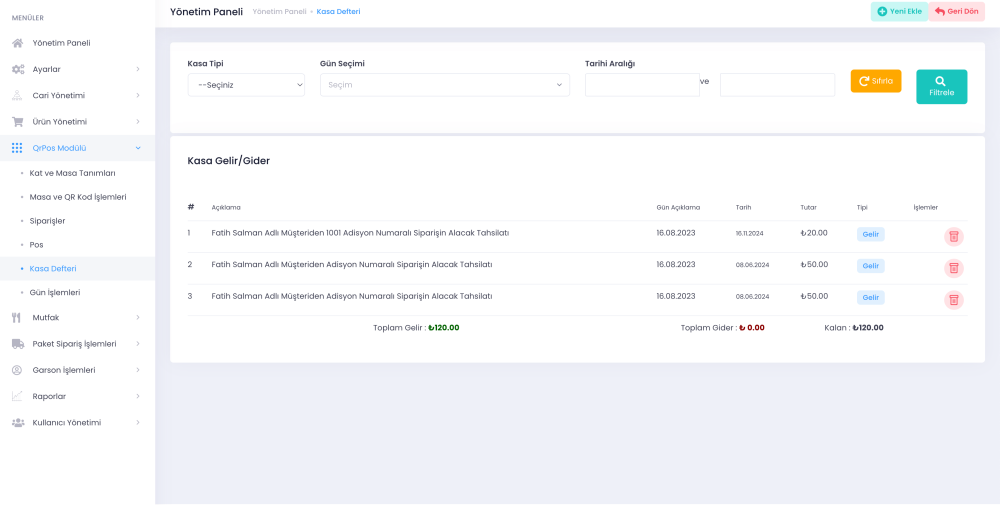The image size is (1000, 505).
Task: Click the Geri Dön button
Action: [x=957, y=11]
